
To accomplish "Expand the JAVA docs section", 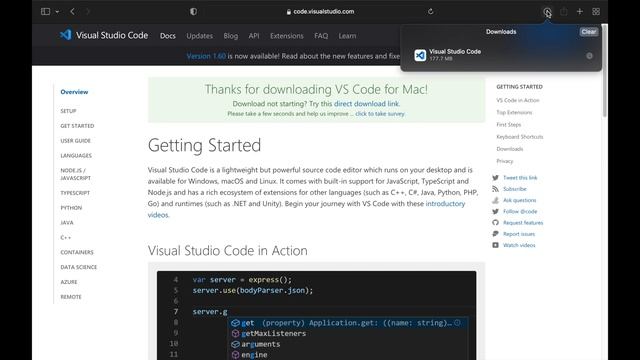I will pos(67,222).
